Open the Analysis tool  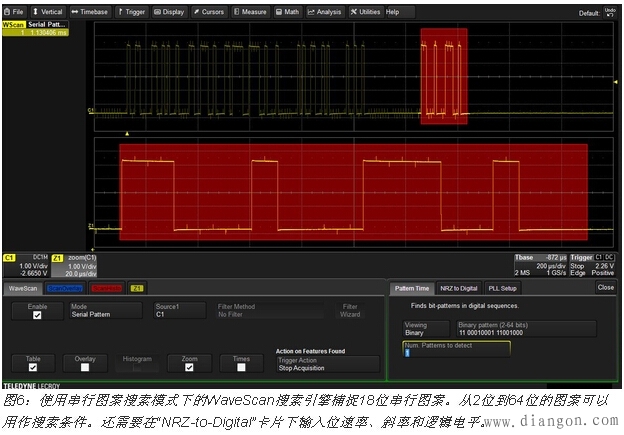coord(324,12)
